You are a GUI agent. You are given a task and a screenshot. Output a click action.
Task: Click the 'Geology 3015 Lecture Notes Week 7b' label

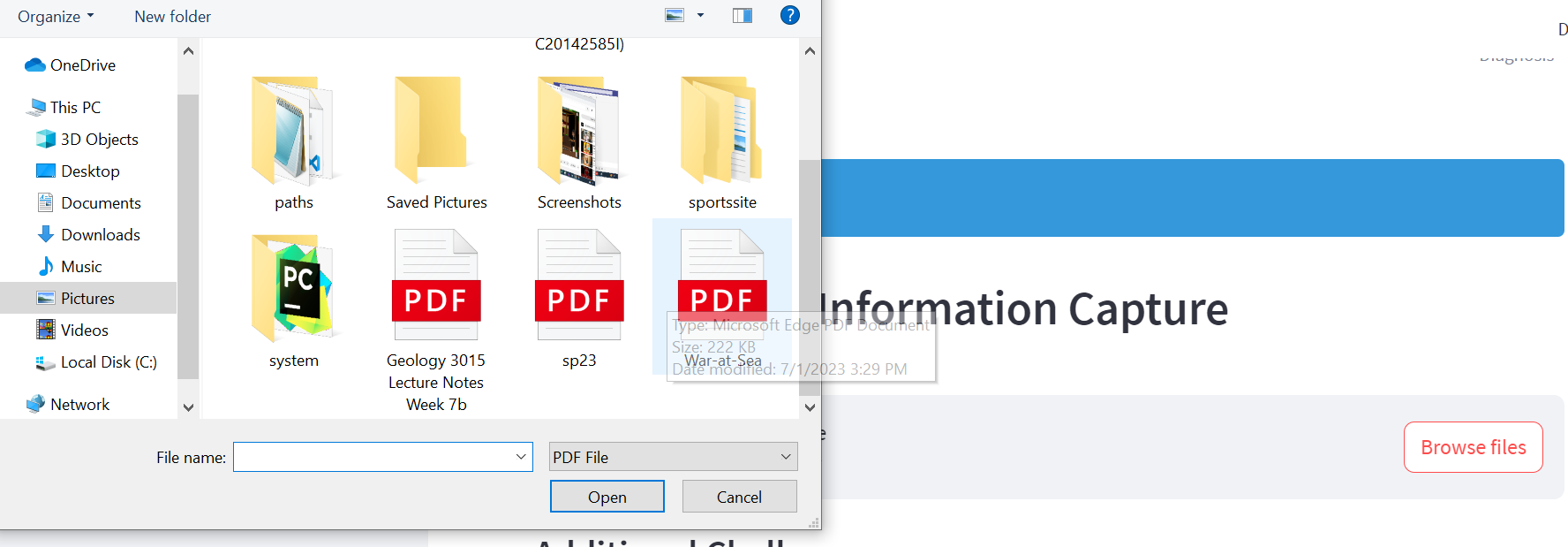click(x=436, y=383)
